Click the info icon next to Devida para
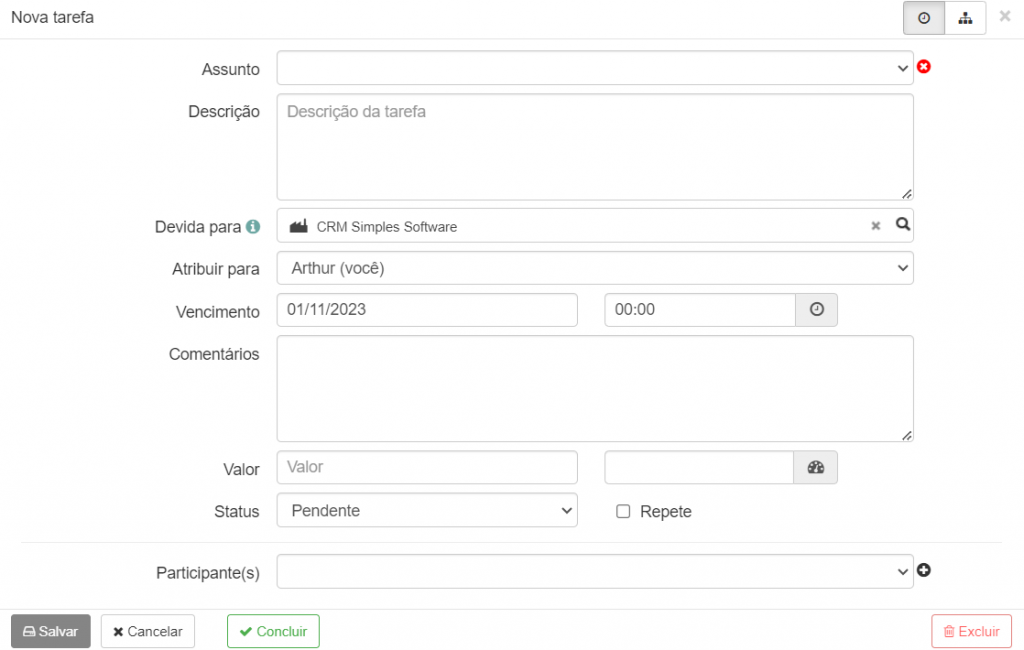 pyautogui.click(x=253, y=227)
